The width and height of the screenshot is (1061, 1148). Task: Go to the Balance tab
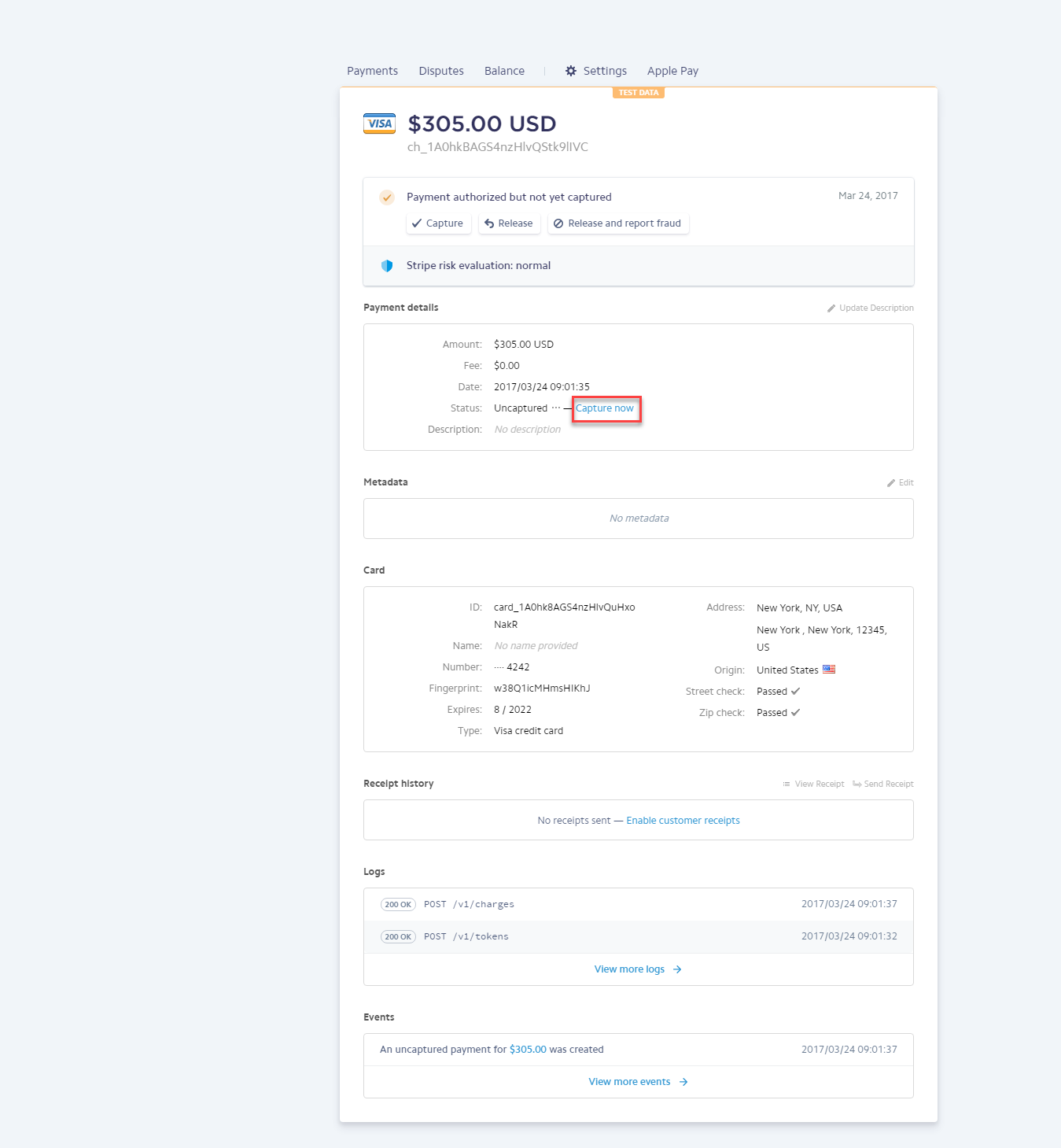click(504, 71)
